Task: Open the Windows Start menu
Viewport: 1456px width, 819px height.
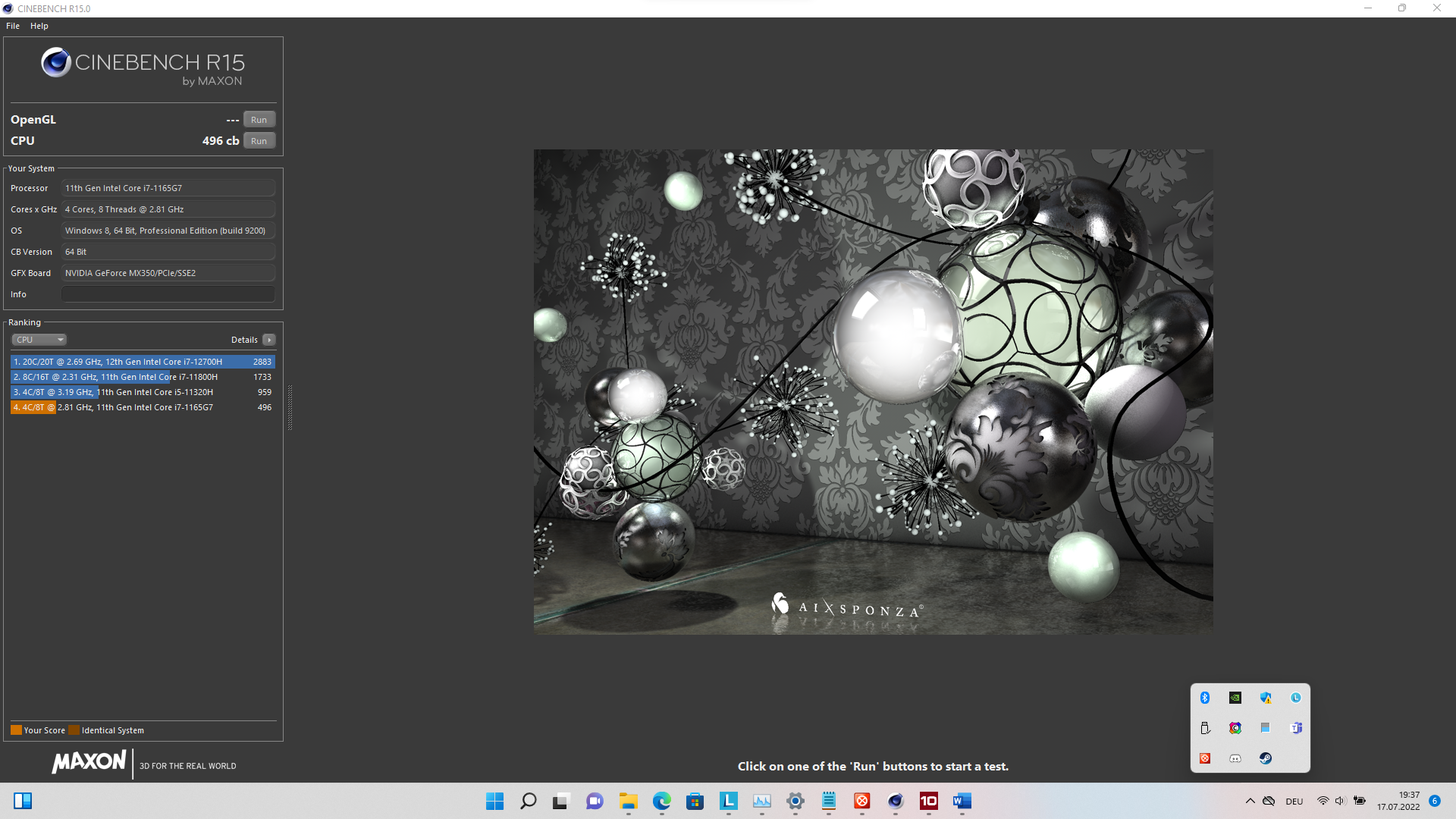Action: click(494, 801)
